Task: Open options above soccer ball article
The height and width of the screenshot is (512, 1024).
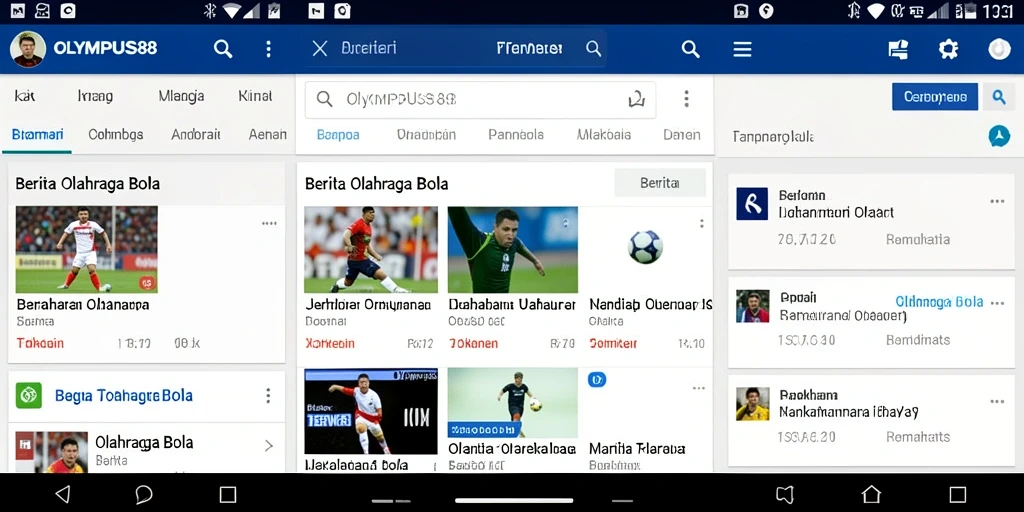Action: click(x=701, y=223)
